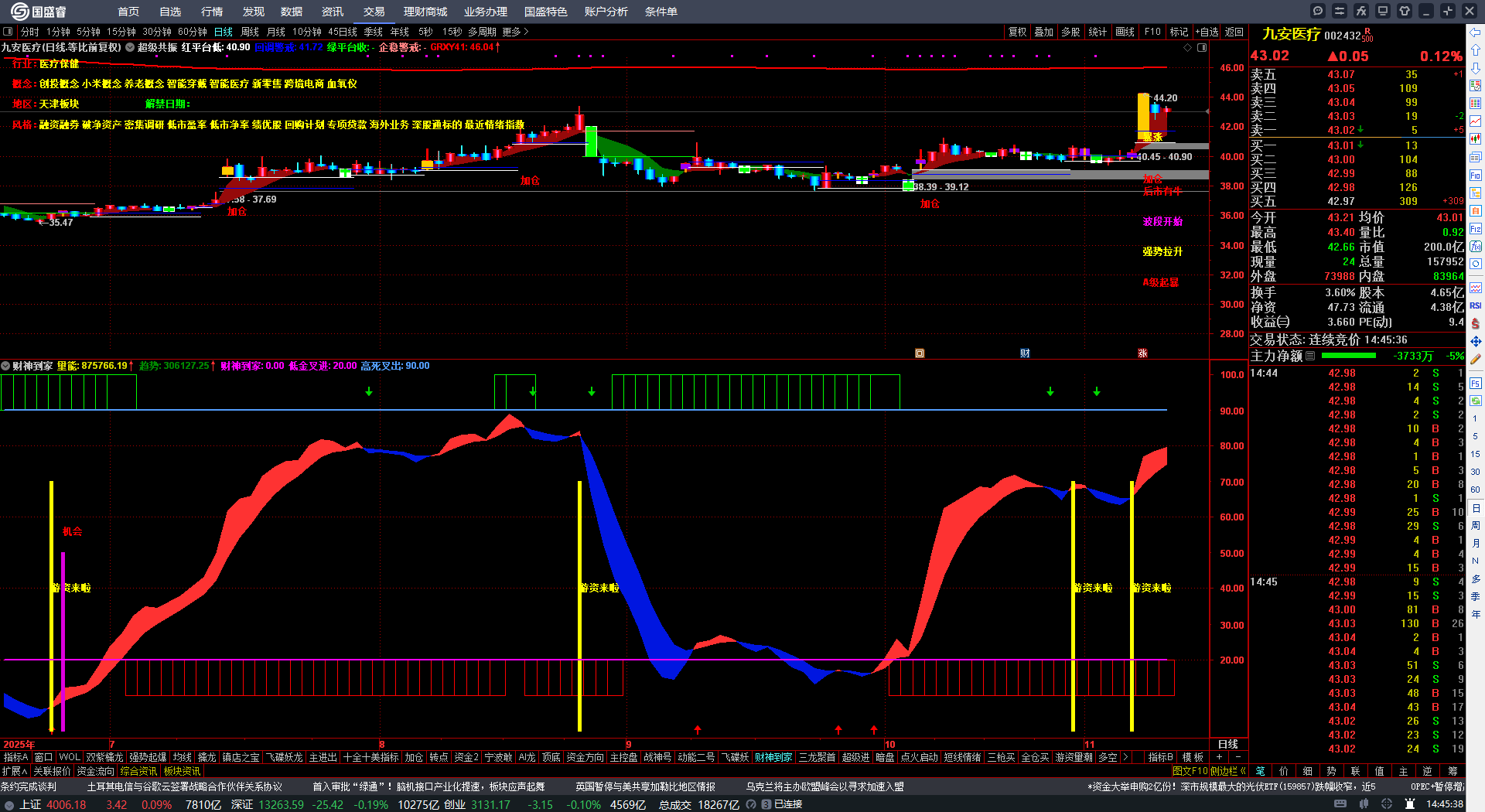
Task: Click the plus button beside 模板
Action: [x=1220, y=757]
